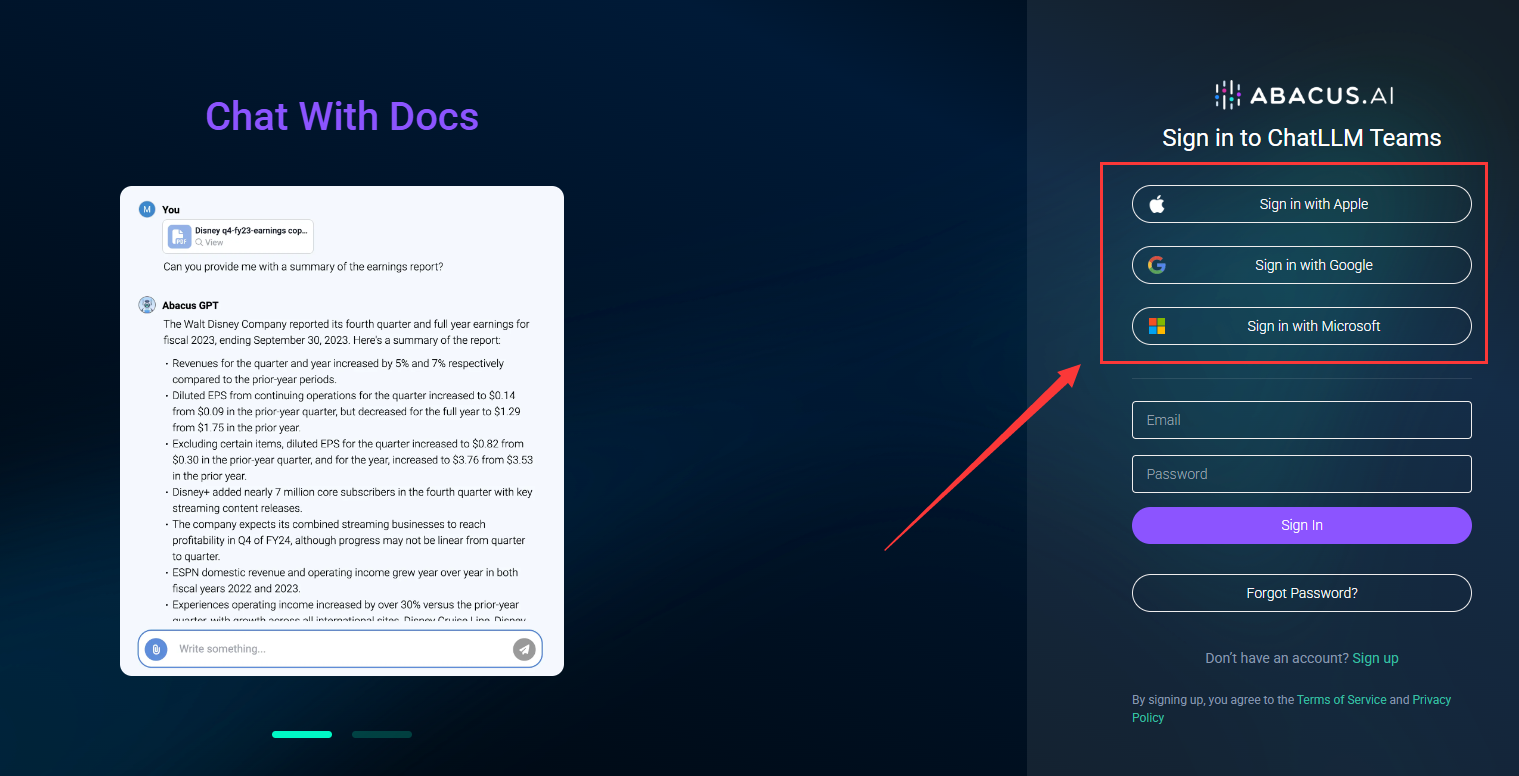This screenshot has width=1519, height=776.
Task: Click the Microsoft logo icon
Action: [x=1157, y=326]
